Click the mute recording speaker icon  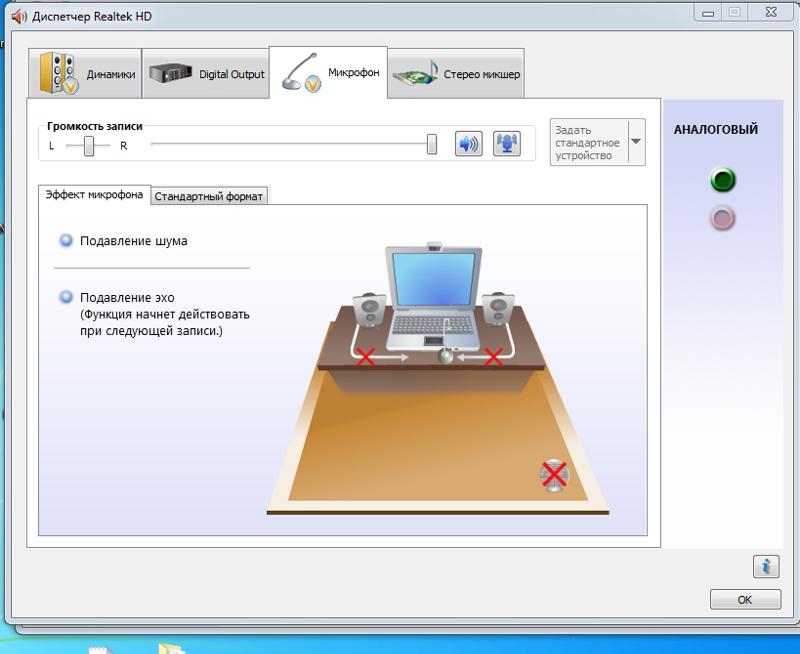[468, 144]
